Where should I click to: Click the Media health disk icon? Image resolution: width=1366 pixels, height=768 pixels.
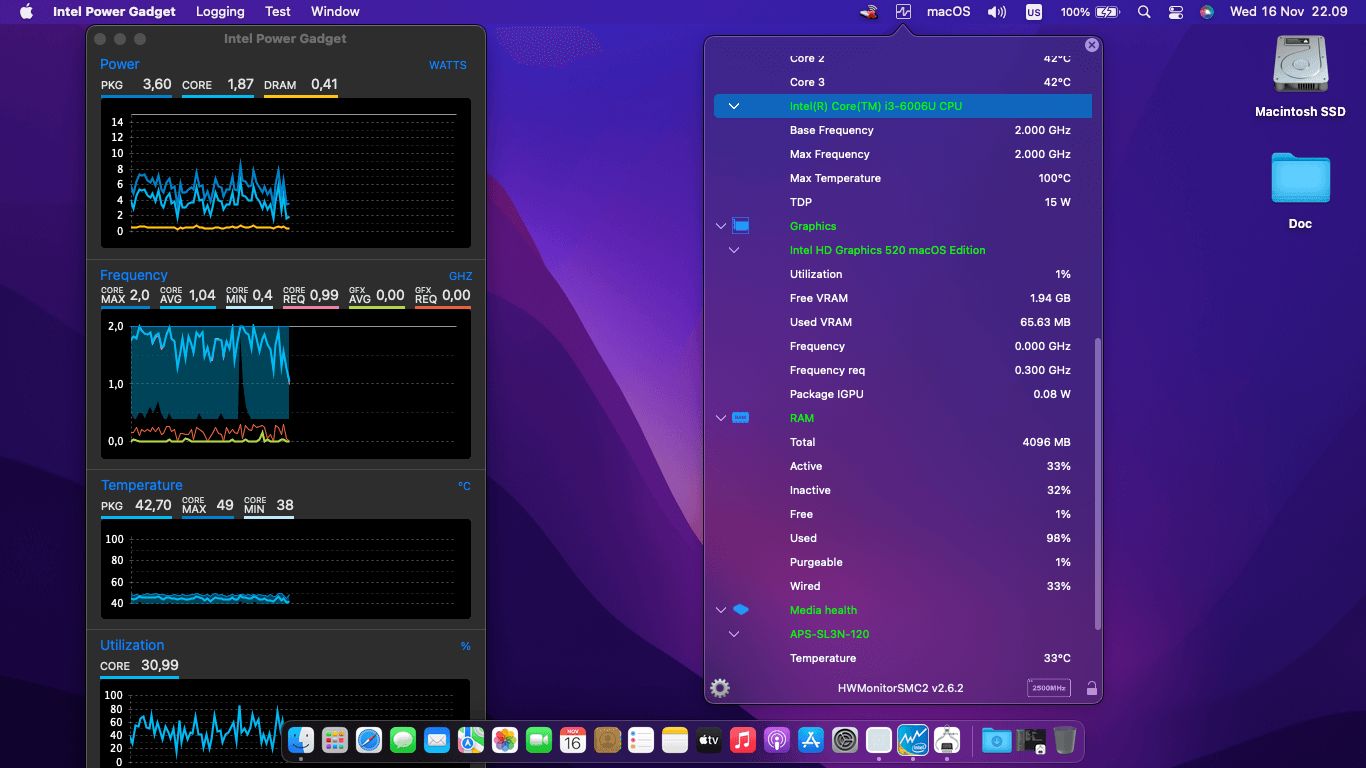coord(741,610)
